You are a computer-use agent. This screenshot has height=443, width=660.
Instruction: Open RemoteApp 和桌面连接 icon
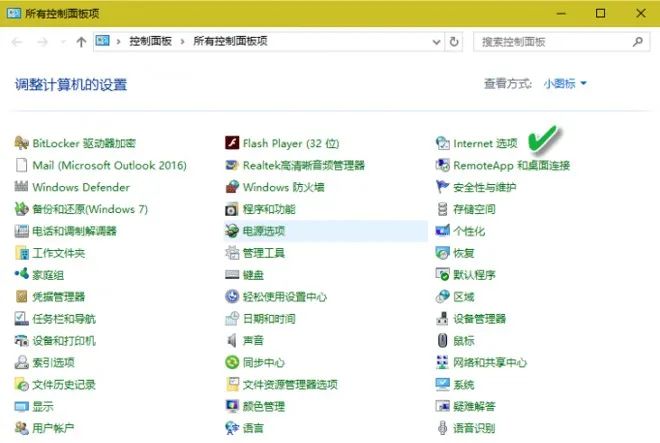[x=442, y=165]
